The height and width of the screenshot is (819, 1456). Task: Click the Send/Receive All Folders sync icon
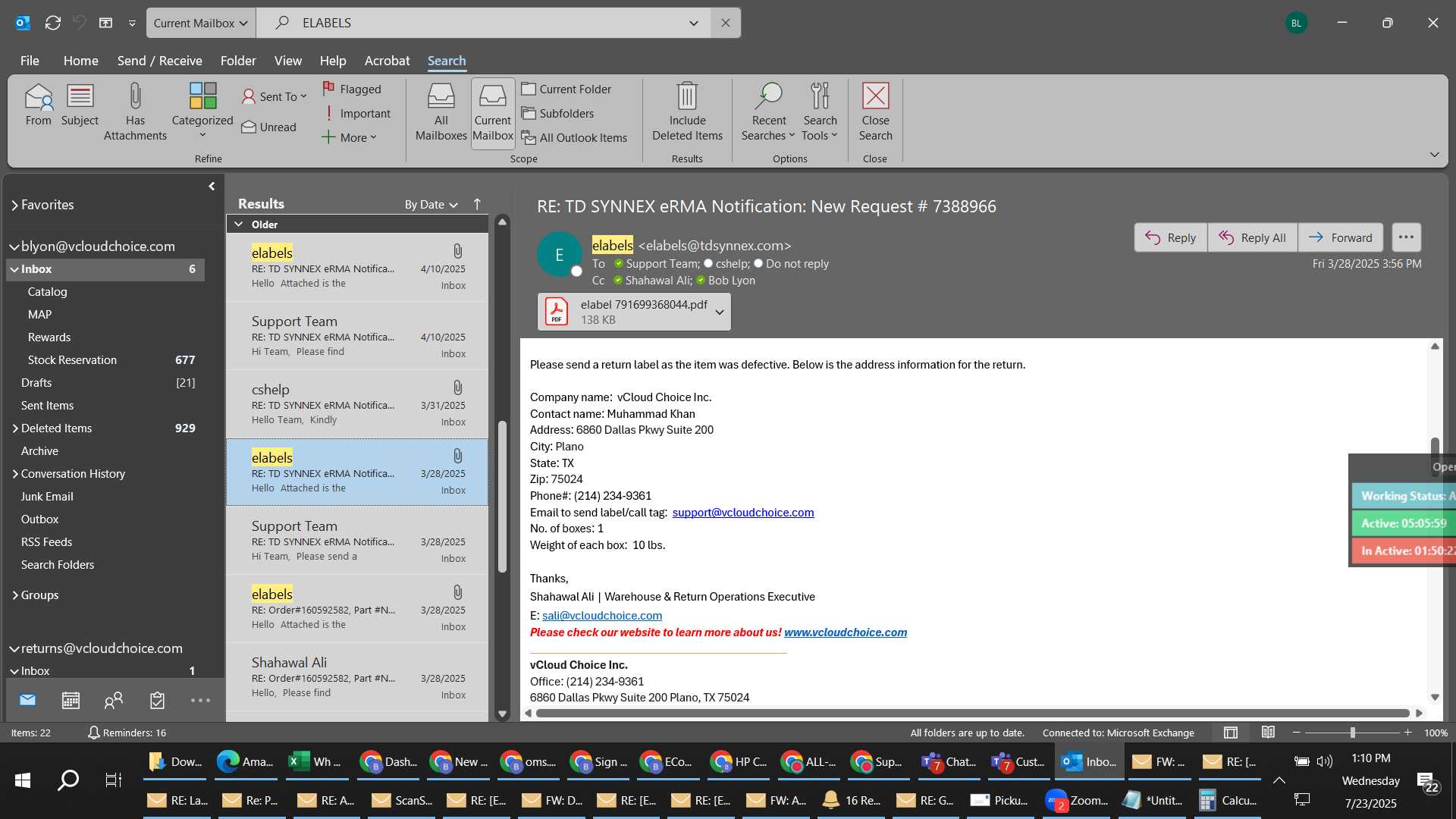click(x=53, y=23)
